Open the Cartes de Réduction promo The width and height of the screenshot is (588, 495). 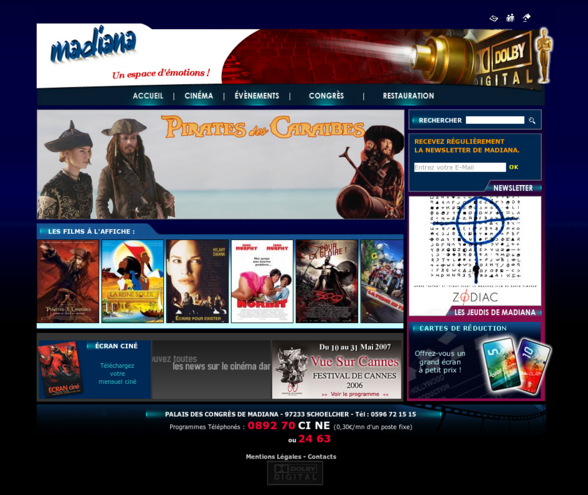476,361
